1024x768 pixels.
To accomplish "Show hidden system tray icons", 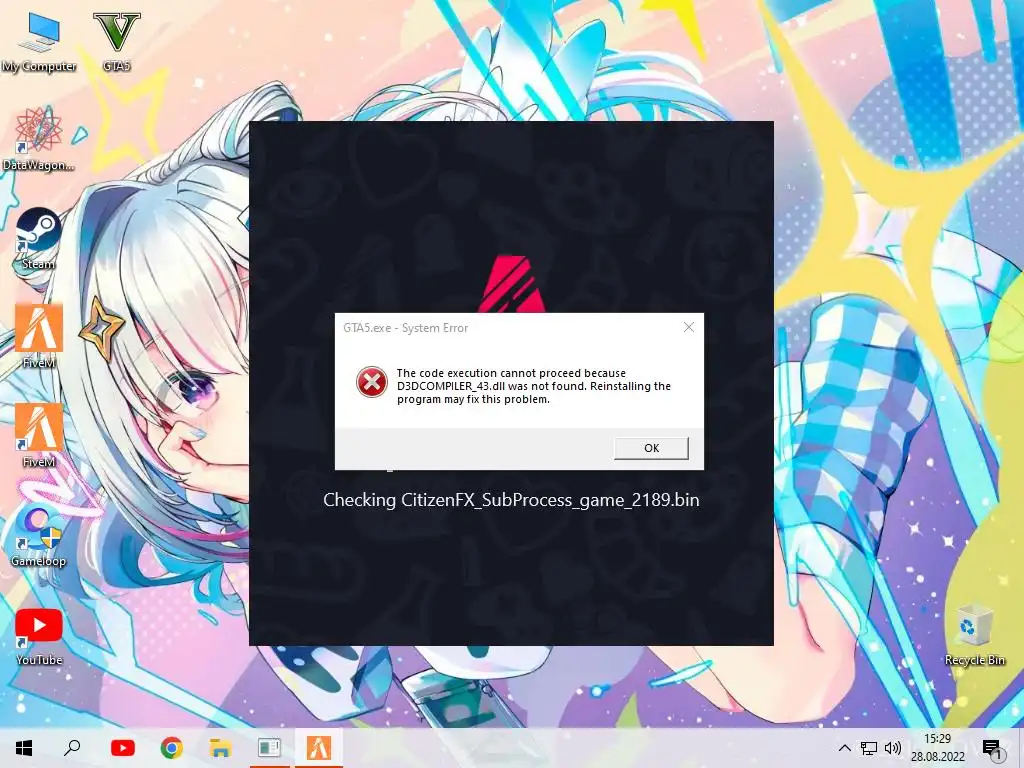I will pos(844,748).
